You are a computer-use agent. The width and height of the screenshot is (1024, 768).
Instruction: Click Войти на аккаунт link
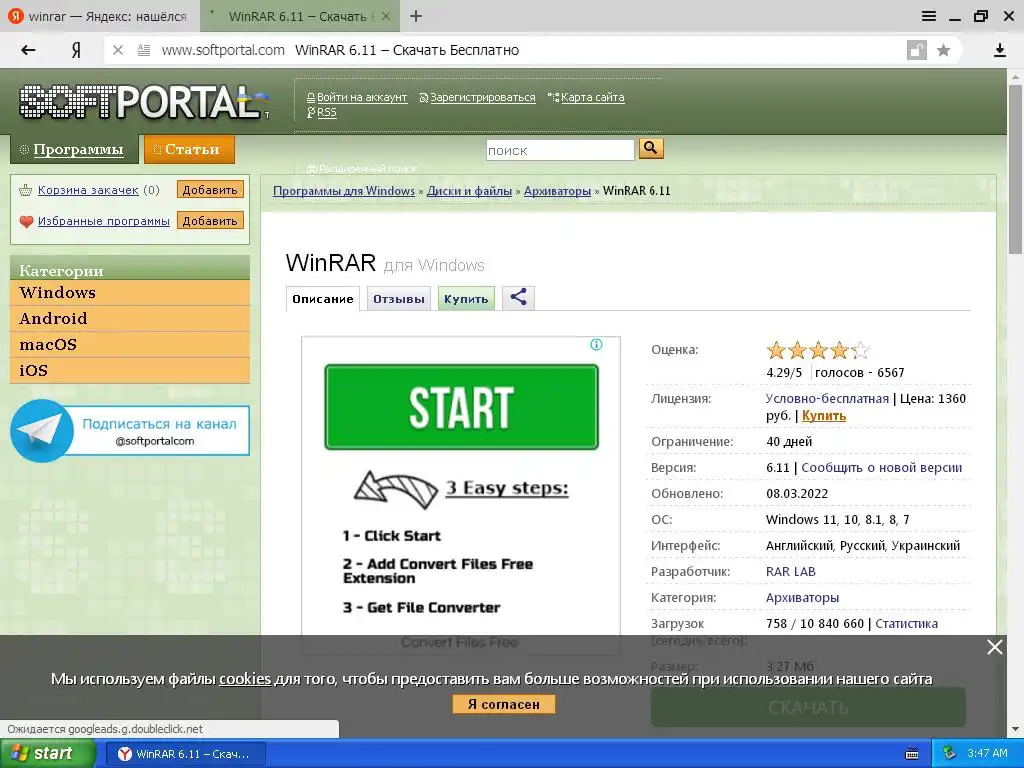[x=362, y=97]
